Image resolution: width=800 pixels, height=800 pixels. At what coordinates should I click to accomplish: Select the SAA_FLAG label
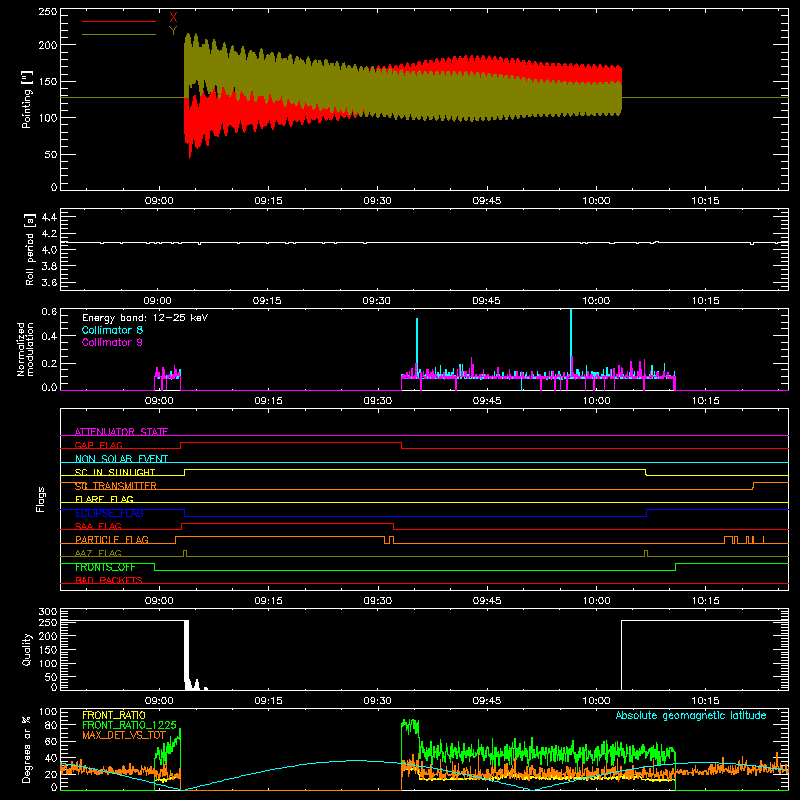[98, 526]
